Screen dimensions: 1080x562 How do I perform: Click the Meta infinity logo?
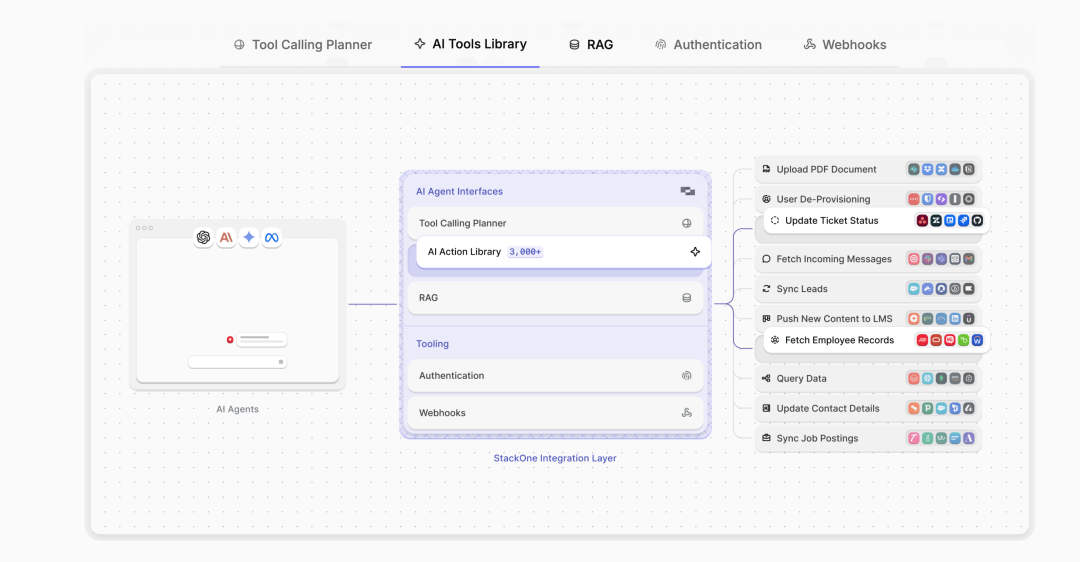[271, 237]
